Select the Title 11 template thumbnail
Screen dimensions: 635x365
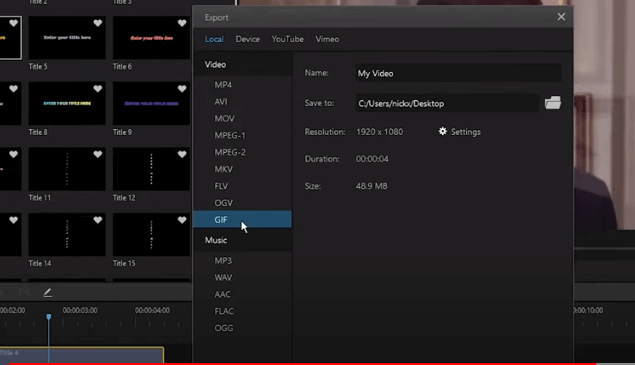pos(67,169)
